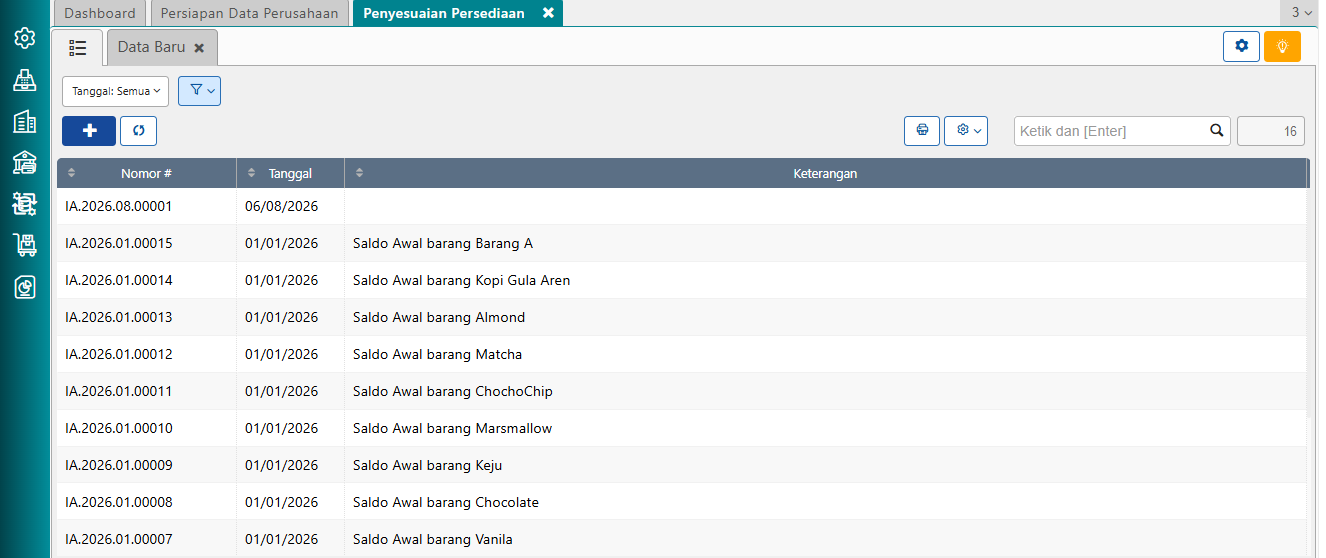Open the Data Baru sub-tab
Screen dimensions: 1326x558
151,47
